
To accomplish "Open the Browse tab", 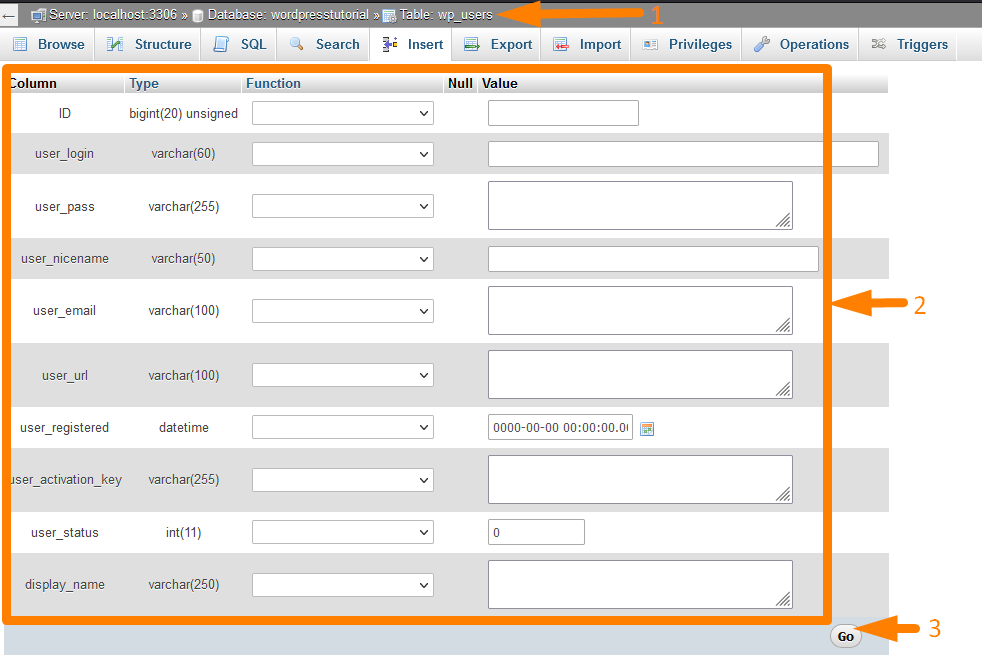I will 48,44.
